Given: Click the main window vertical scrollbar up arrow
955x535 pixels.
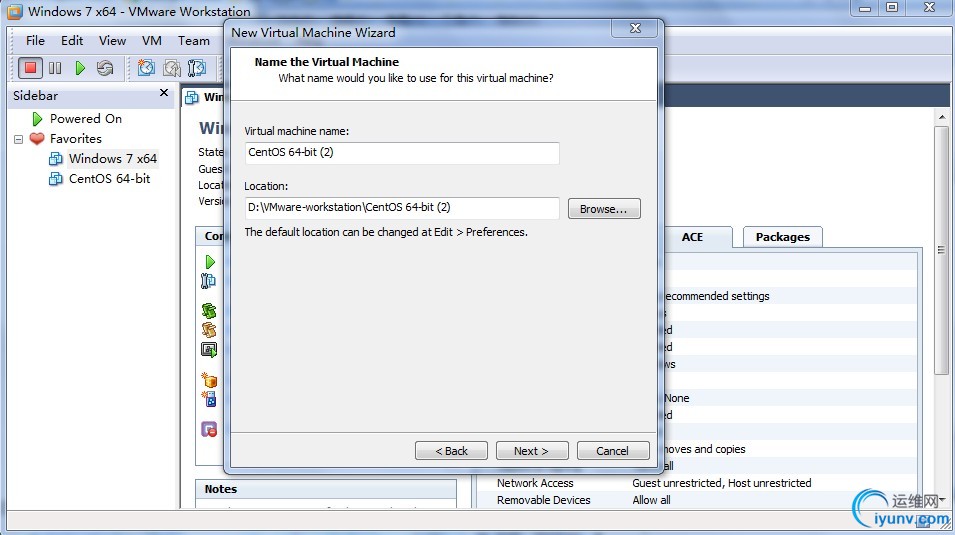Looking at the screenshot, I should coord(942,117).
